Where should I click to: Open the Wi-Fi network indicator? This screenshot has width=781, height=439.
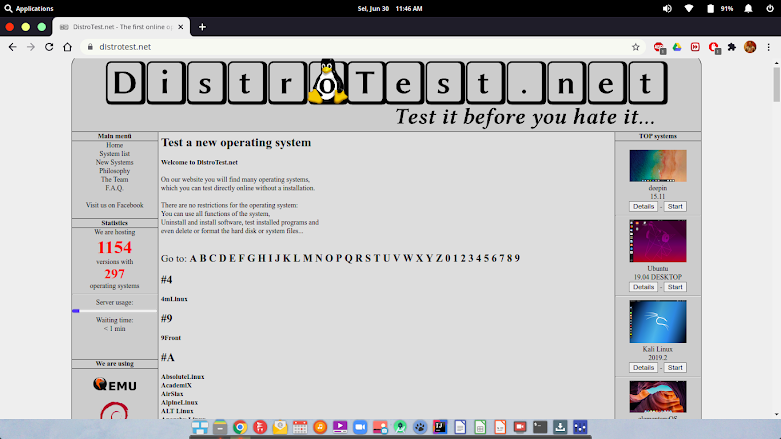point(689,8)
